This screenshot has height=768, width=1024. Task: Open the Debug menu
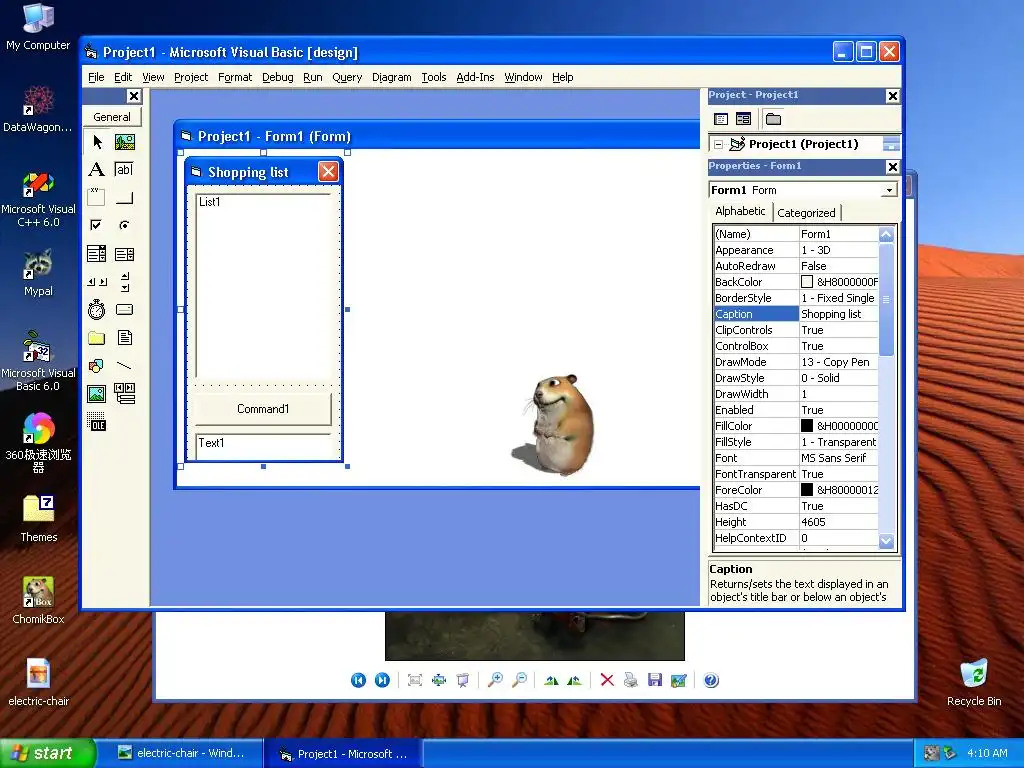tap(278, 77)
